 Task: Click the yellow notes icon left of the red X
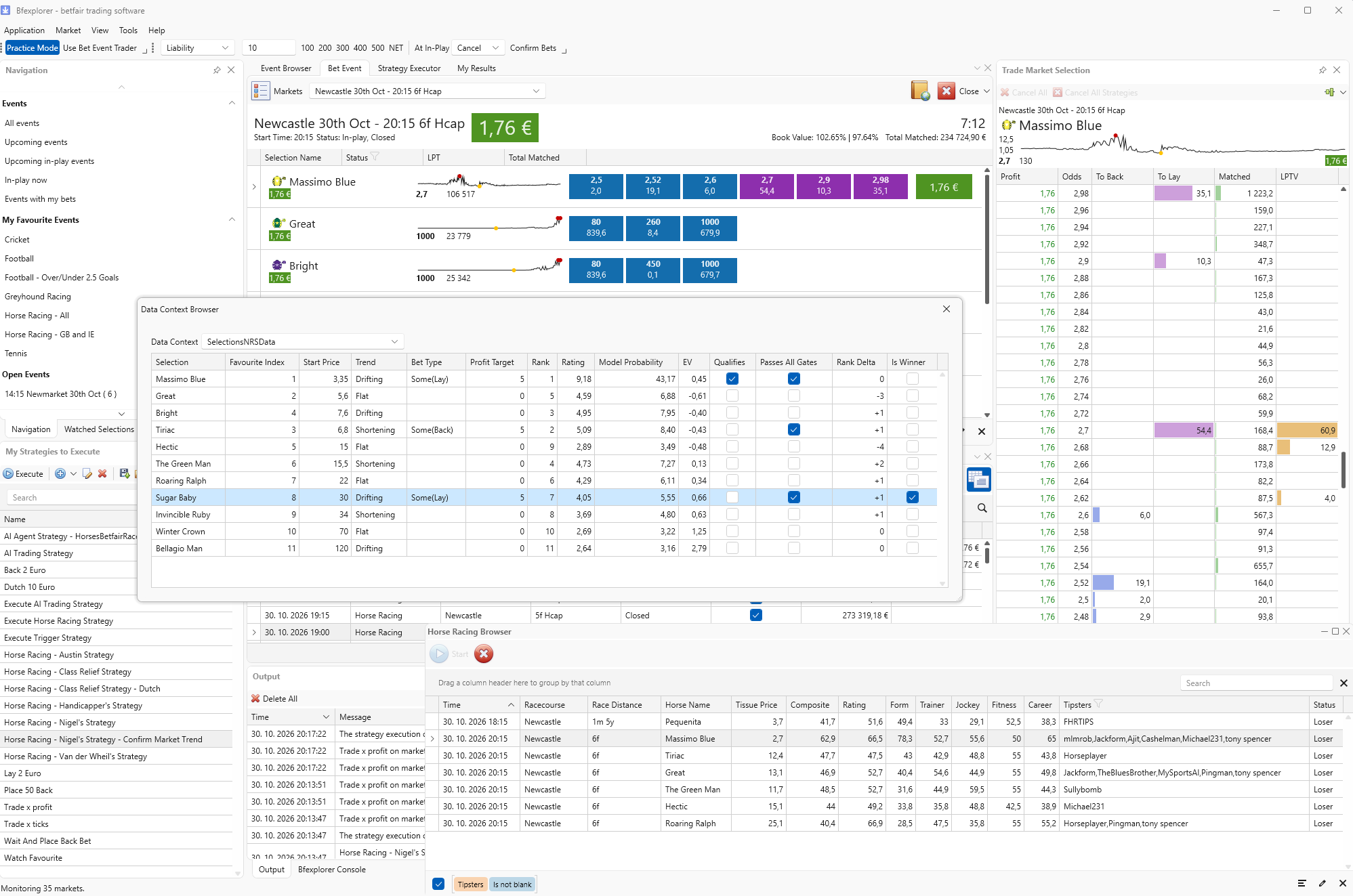(920, 91)
